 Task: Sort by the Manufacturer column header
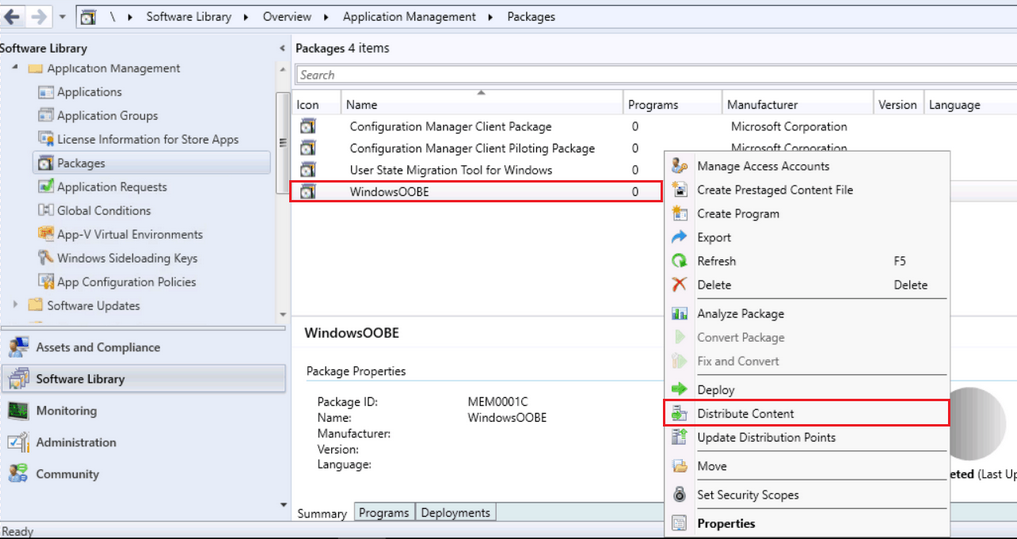tap(797, 104)
